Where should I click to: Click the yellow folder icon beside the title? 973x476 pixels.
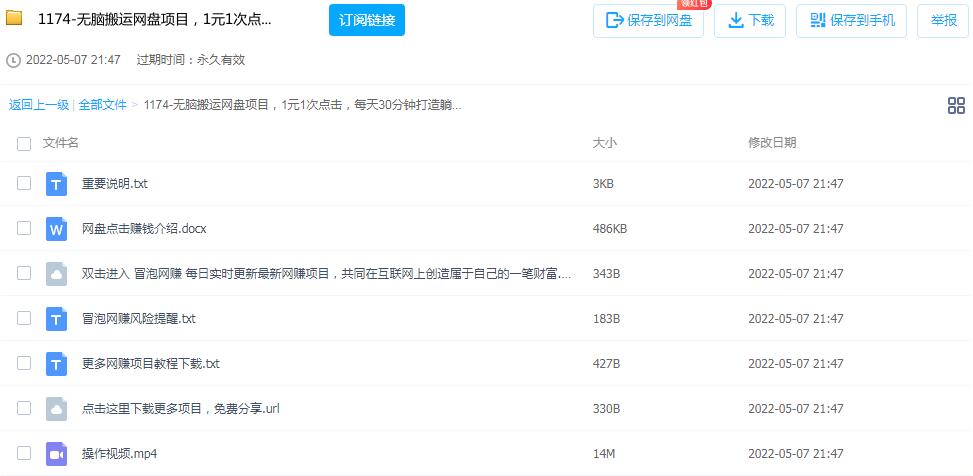coord(14,18)
